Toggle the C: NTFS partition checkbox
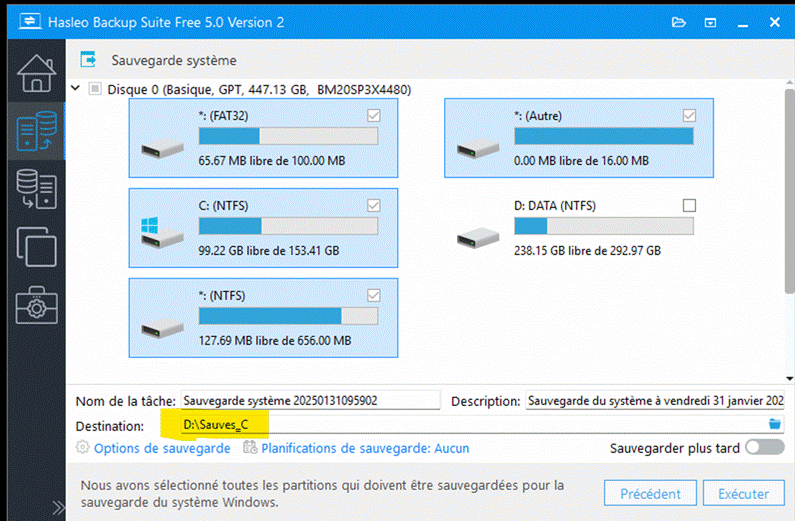The height and width of the screenshot is (521, 795). coord(374,205)
